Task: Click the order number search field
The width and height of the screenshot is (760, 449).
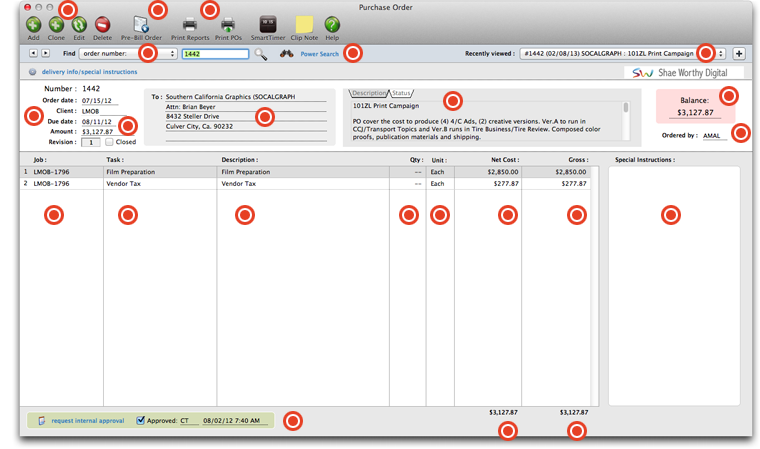Action: click(x=214, y=54)
